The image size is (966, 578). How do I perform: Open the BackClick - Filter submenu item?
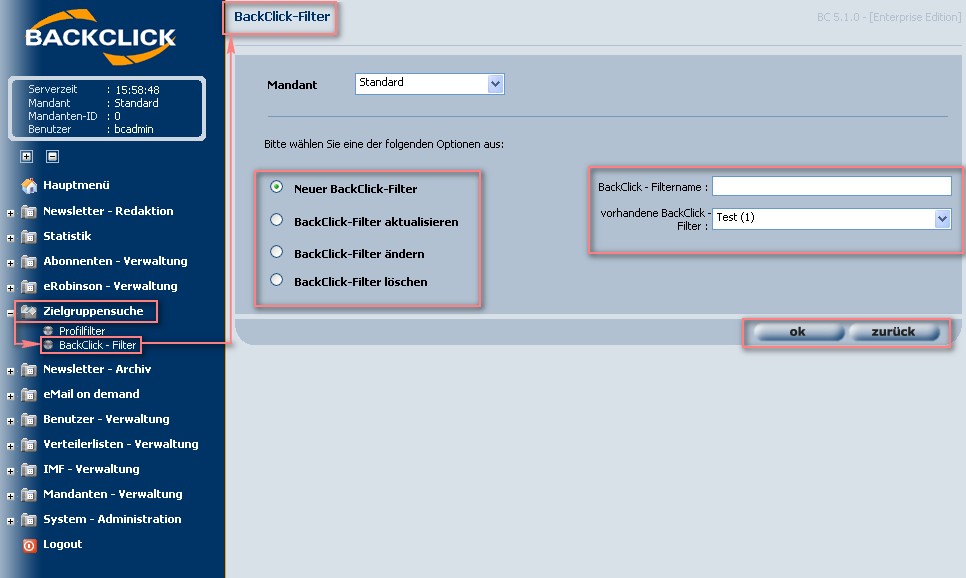[x=97, y=345]
